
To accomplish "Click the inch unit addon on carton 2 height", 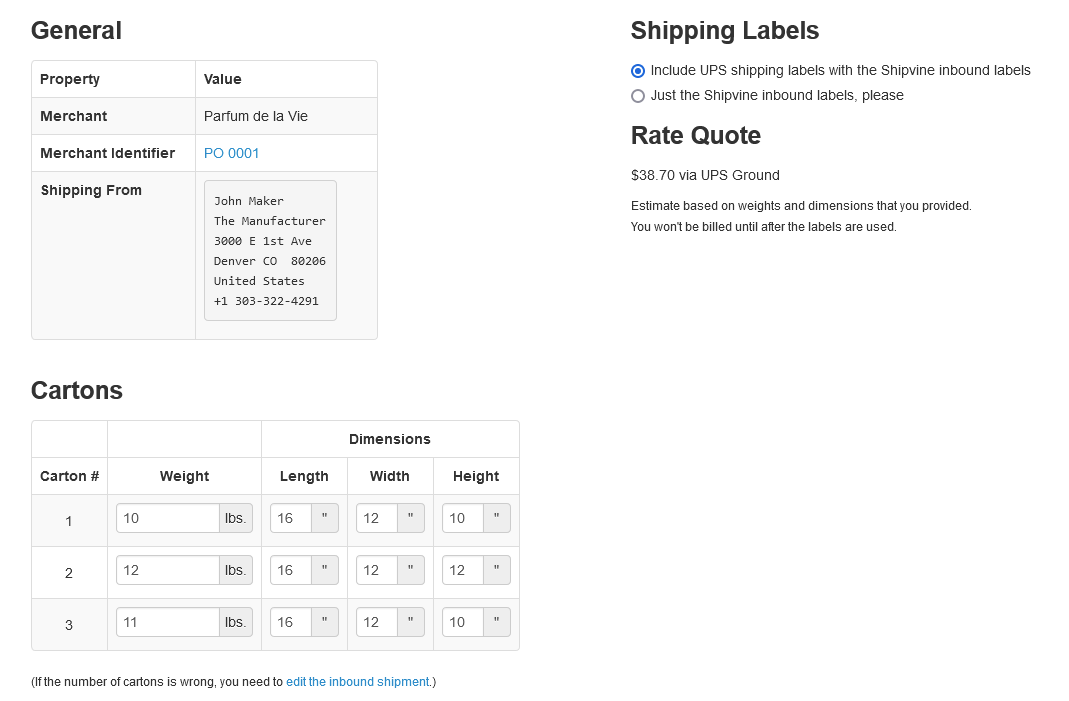I will coord(497,570).
